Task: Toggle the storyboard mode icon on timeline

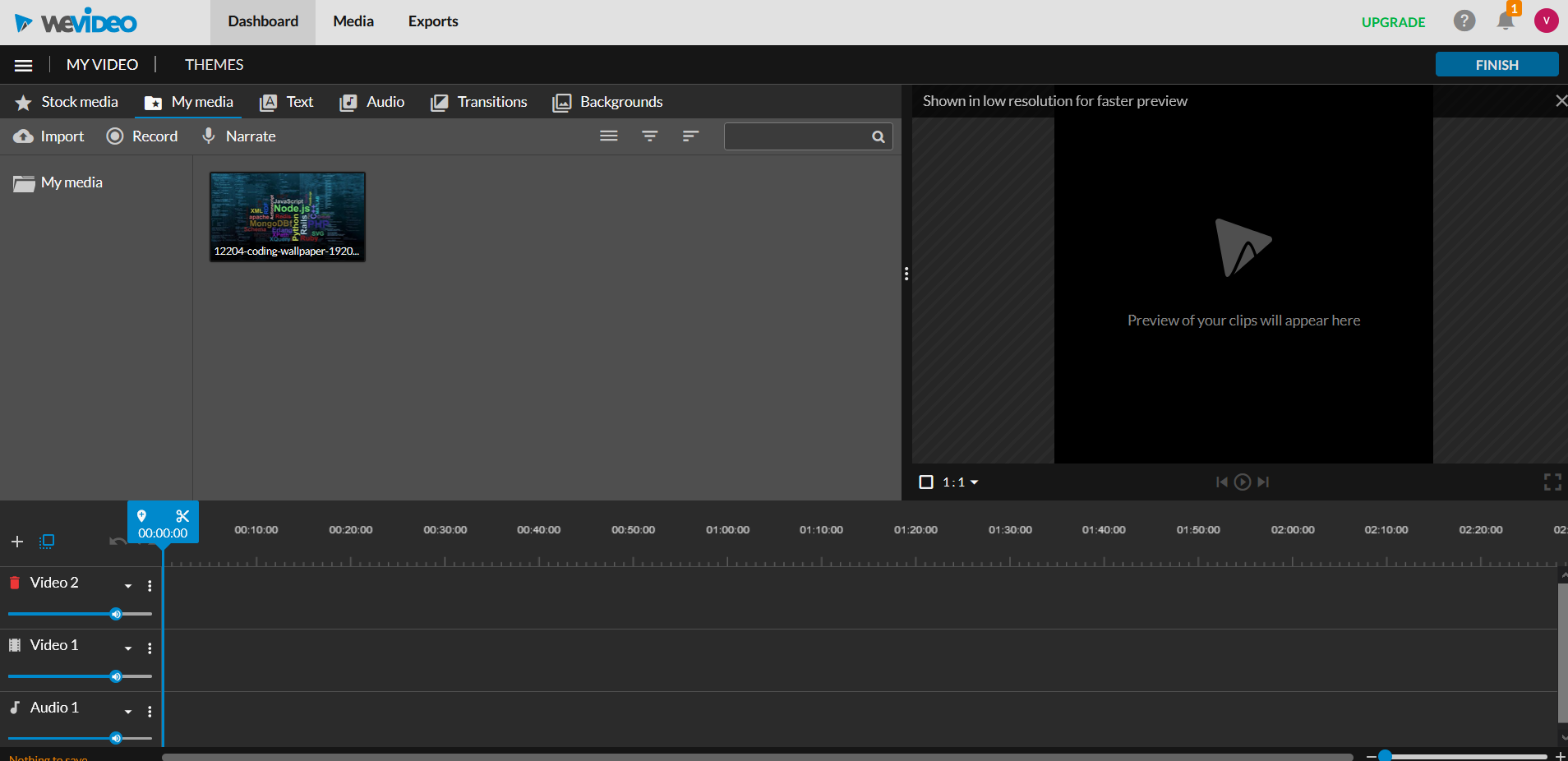Action: (x=47, y=542)
